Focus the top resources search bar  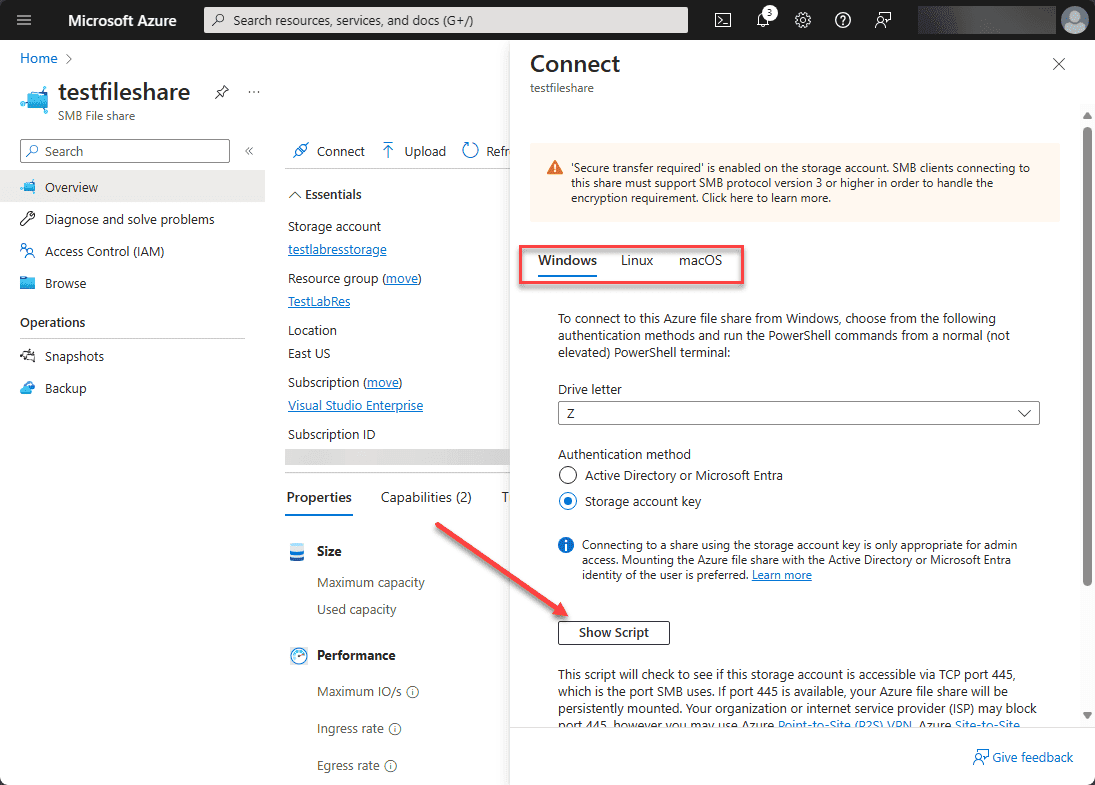click(x=446, y=20)
